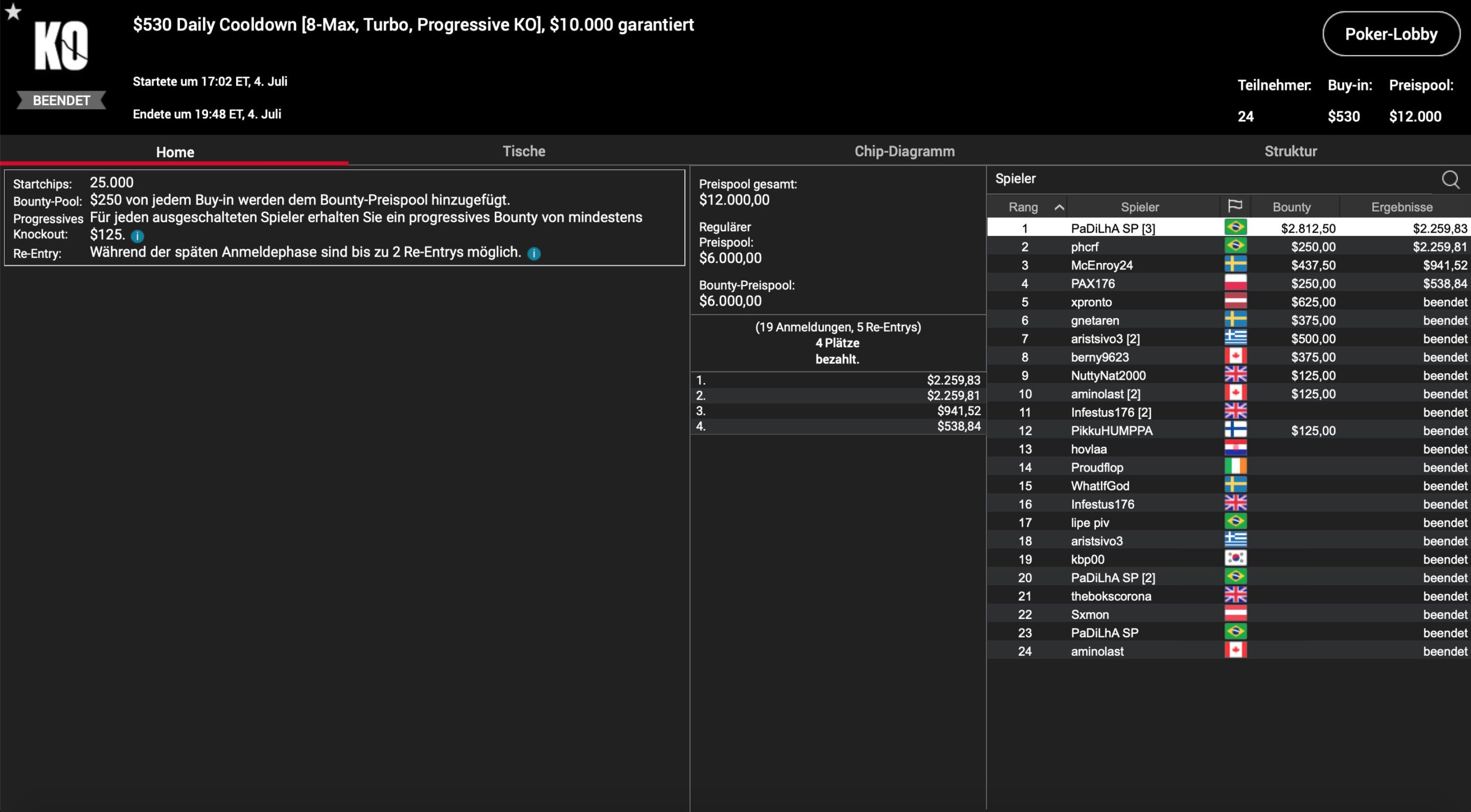Click South Korea flag beside kbp00
1471x812 pixels.
coord(1235,559)
